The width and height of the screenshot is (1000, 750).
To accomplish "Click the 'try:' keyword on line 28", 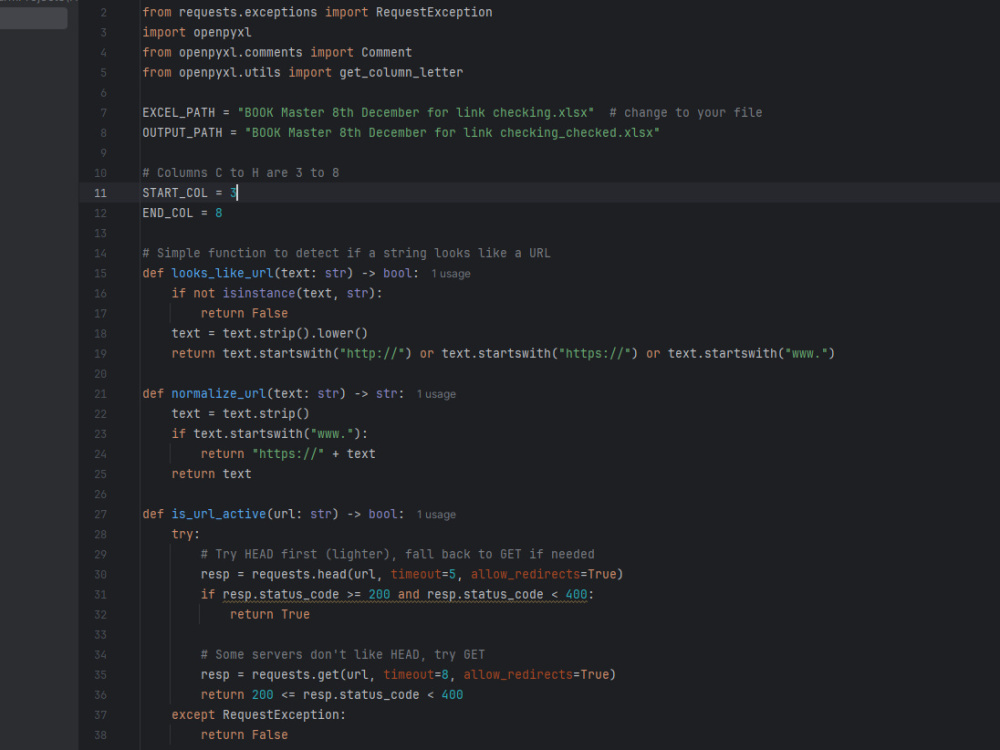I will [x=186, y=534].
